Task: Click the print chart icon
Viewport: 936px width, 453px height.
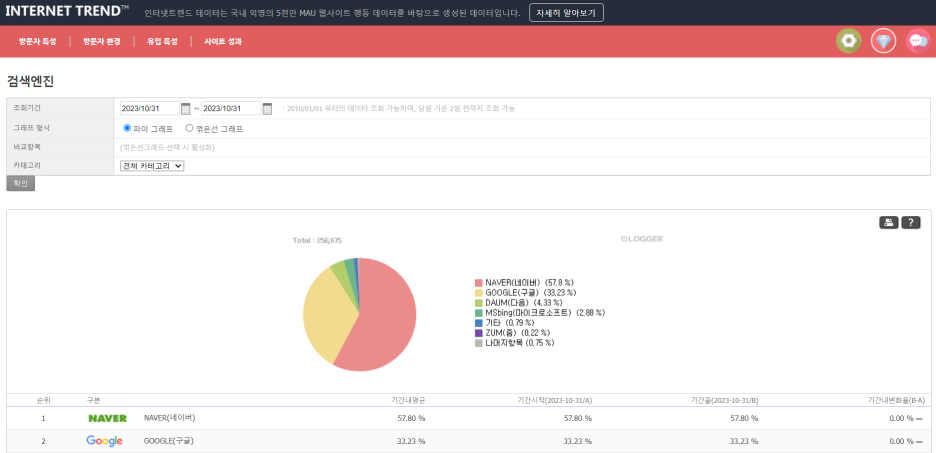Action: pos(888,223)
